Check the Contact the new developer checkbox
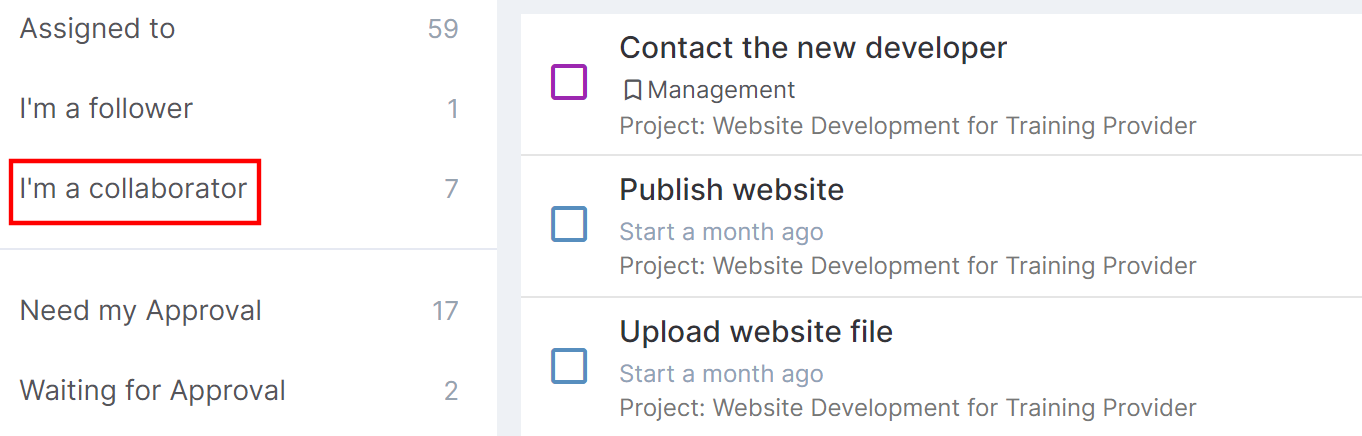 tap(569, 82)
